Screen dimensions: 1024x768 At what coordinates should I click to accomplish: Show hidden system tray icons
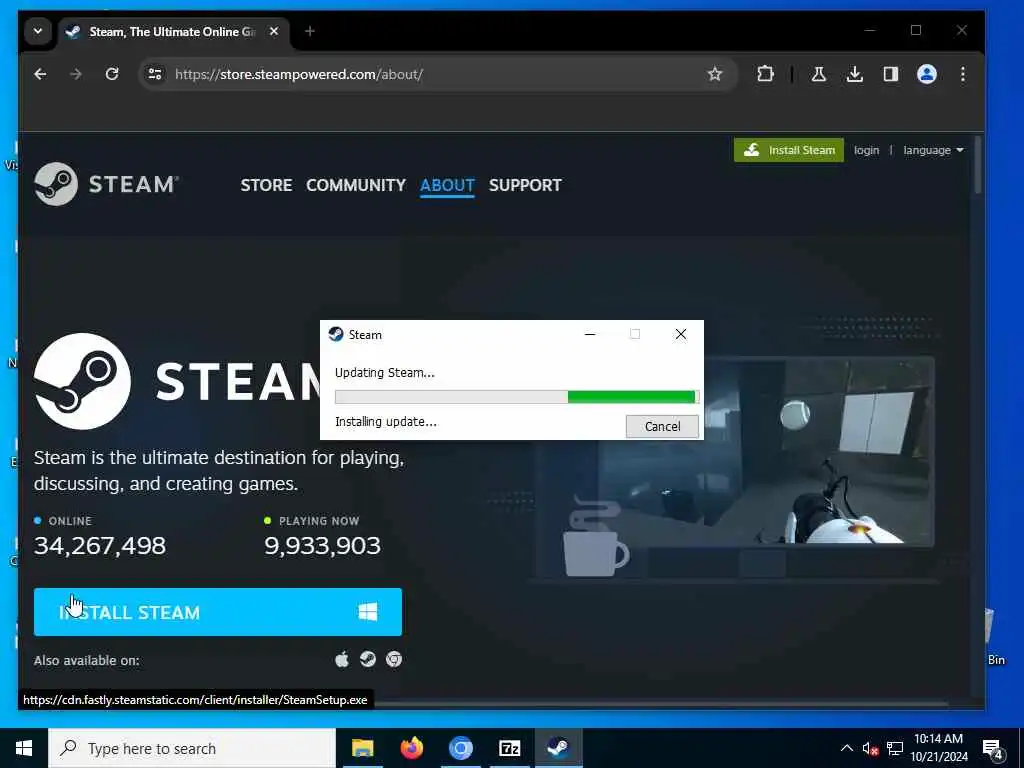[x=846, y=748]
